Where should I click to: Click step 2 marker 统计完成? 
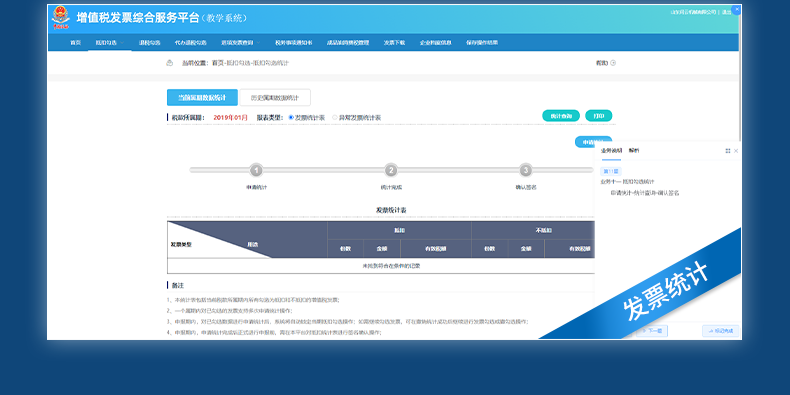click(x=391, y=170)
